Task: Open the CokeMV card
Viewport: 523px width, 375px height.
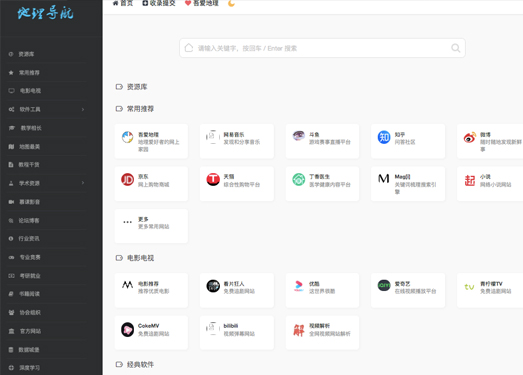Action: 151,333
